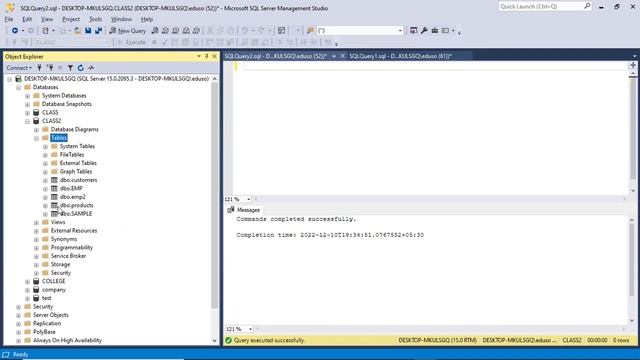640x360 pixels.
Task: Collapse the Tables folder node
Action: pos(36,138)
